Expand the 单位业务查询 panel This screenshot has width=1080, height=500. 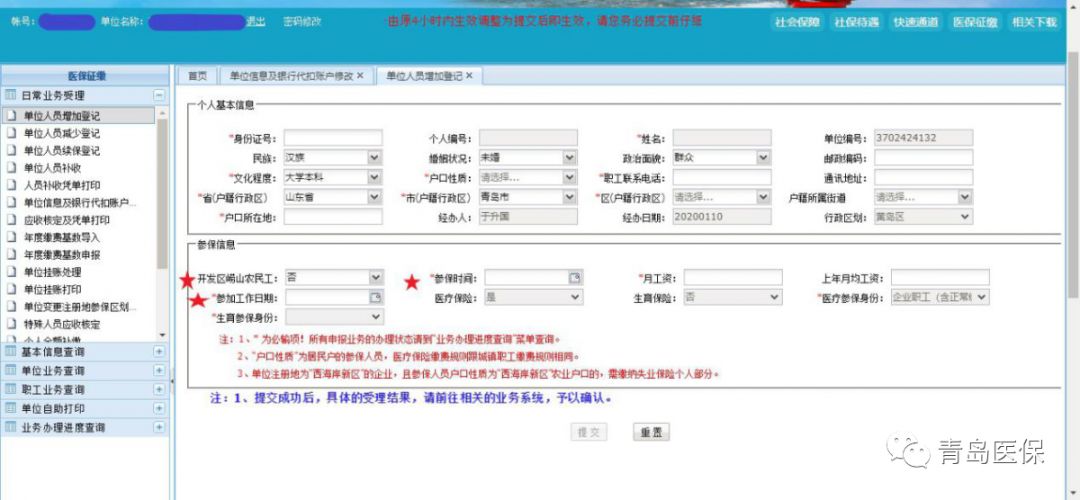pyautogui.click(x=158, y=371)
